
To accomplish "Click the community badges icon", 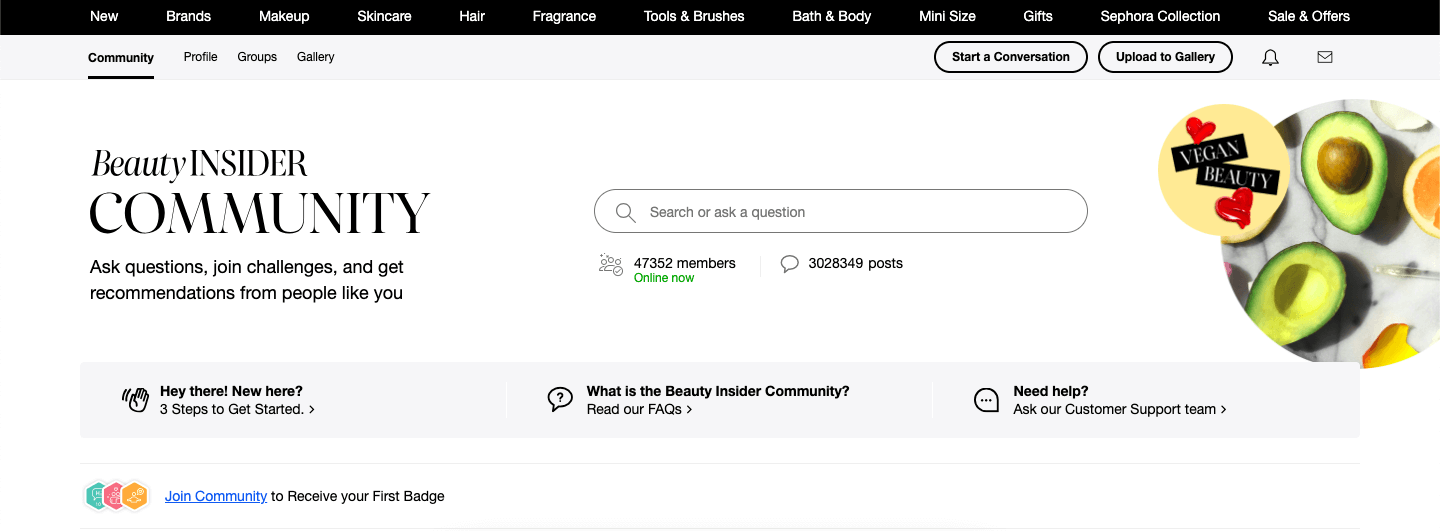I will tap(117, 496).
